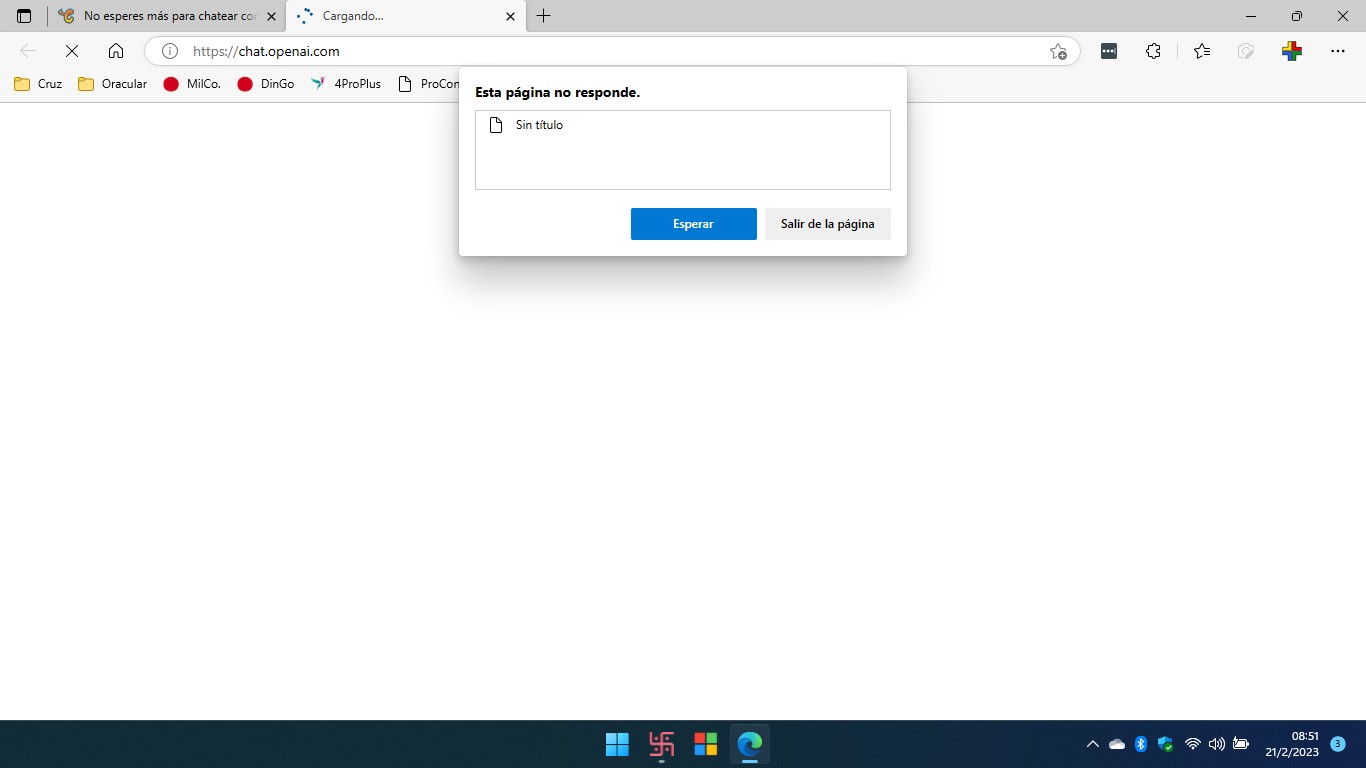Open the Windows Start menu

click(x=617, y=744)
